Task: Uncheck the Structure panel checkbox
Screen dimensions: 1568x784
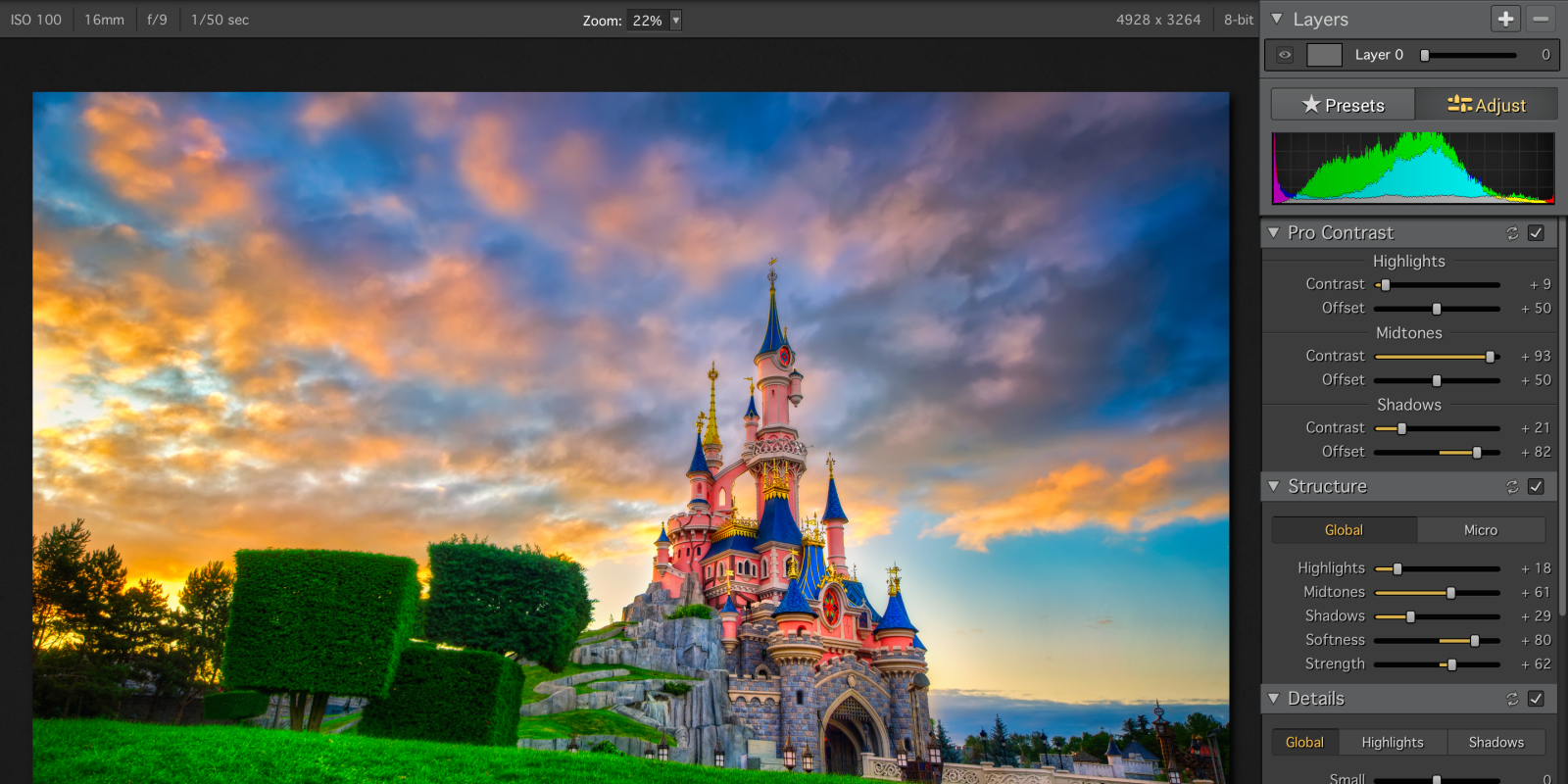Action: click(1536, 487)
